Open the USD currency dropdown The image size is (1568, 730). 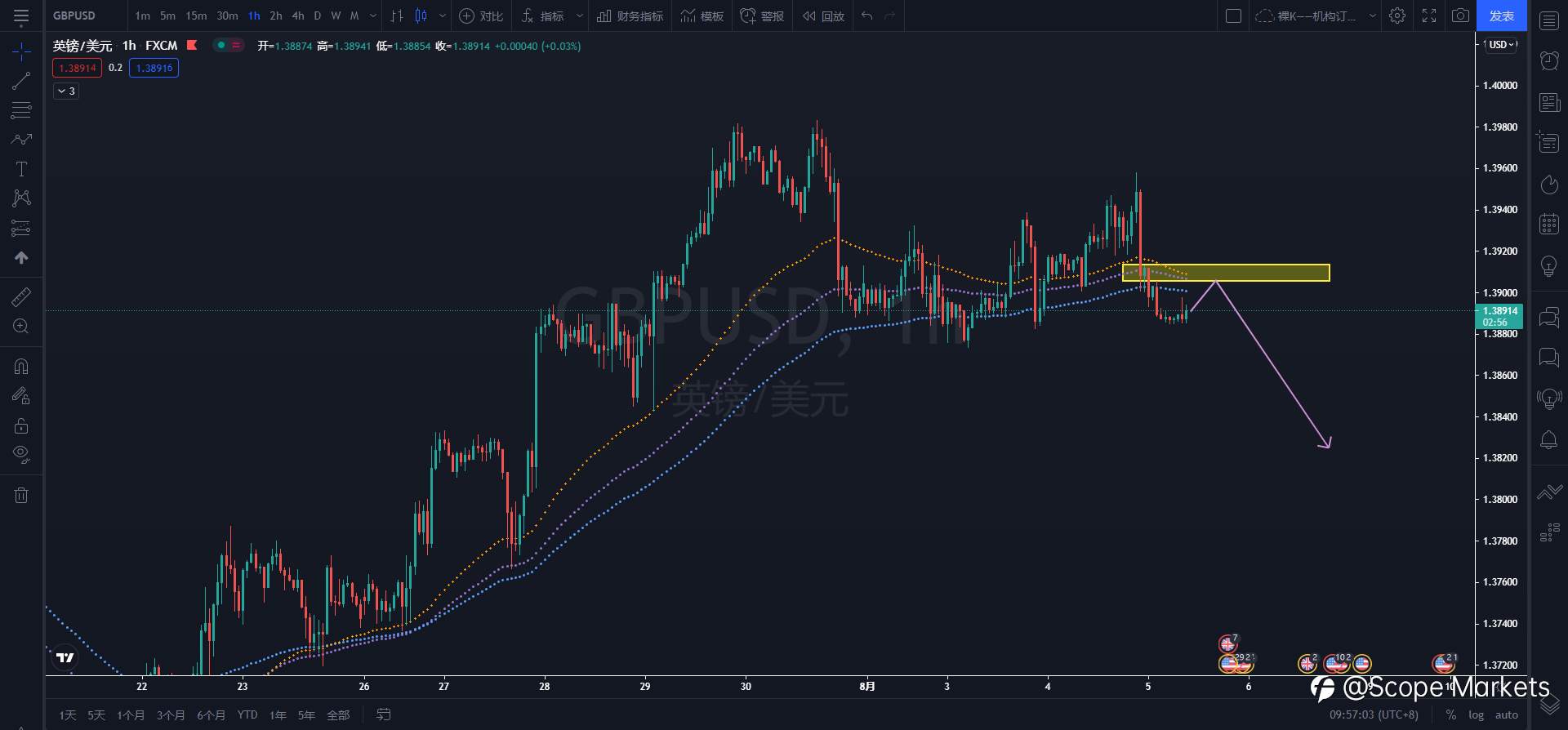click(1502, 45)
